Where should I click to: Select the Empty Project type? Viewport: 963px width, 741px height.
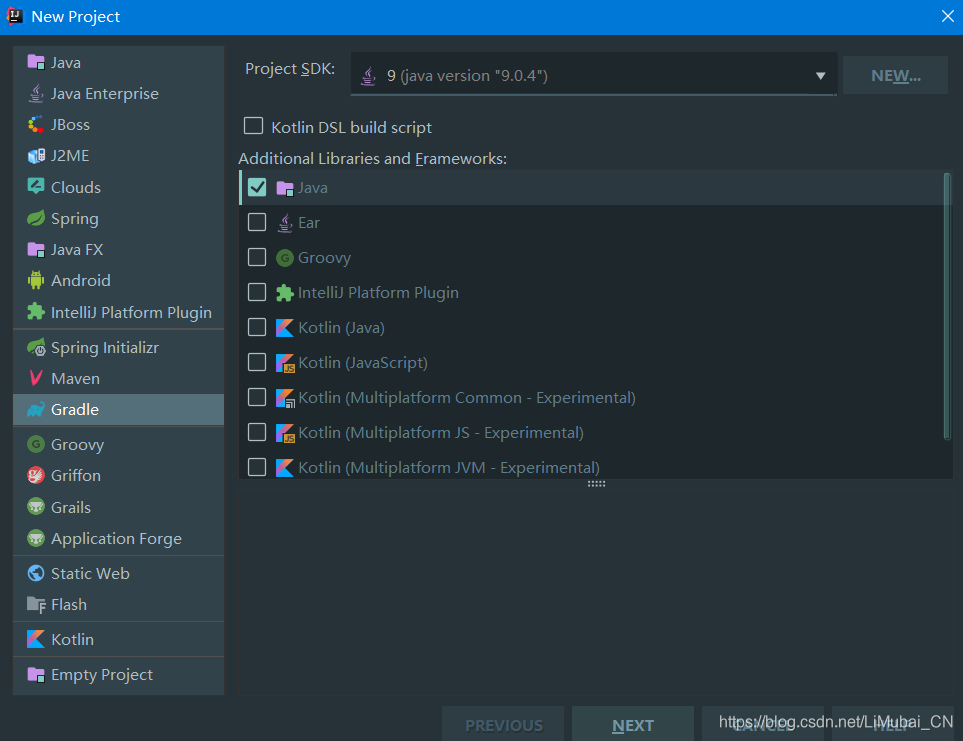click(119, 674)
